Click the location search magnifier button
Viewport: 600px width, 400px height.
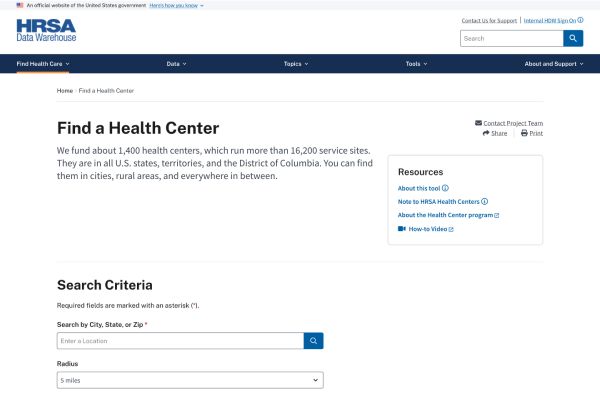coord(313,341)
